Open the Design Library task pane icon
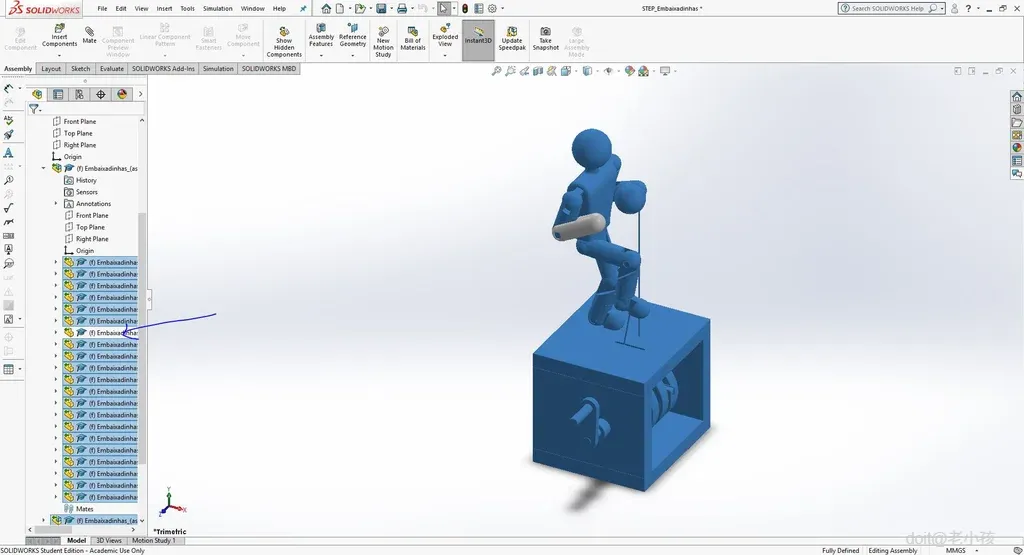This screenshot has height=555, width=1024. [1017, 110]
